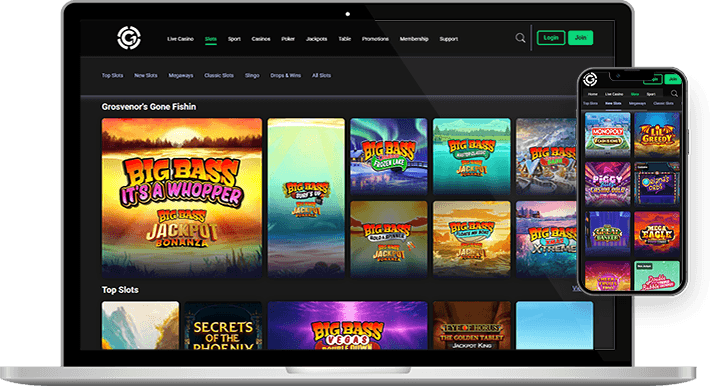Screen dimensions: 717x386
Task: Open Big Bass Vegas Double Down tile
Action: click(348, 325)
